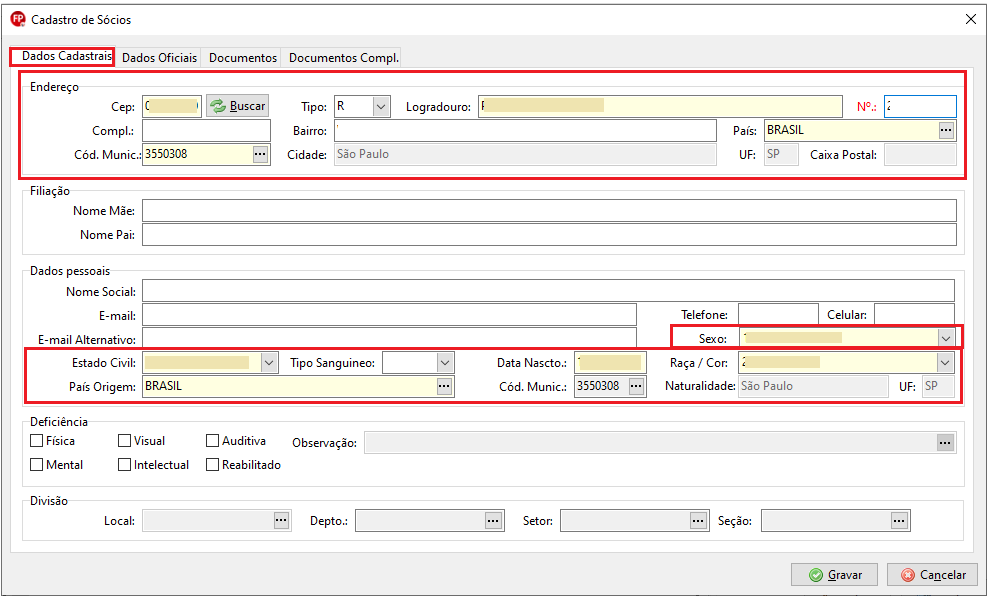This screenshot has height=597, width=988.
Task: Switch to the Dados Oficiais tab
Action: click(x=159, y=57)
